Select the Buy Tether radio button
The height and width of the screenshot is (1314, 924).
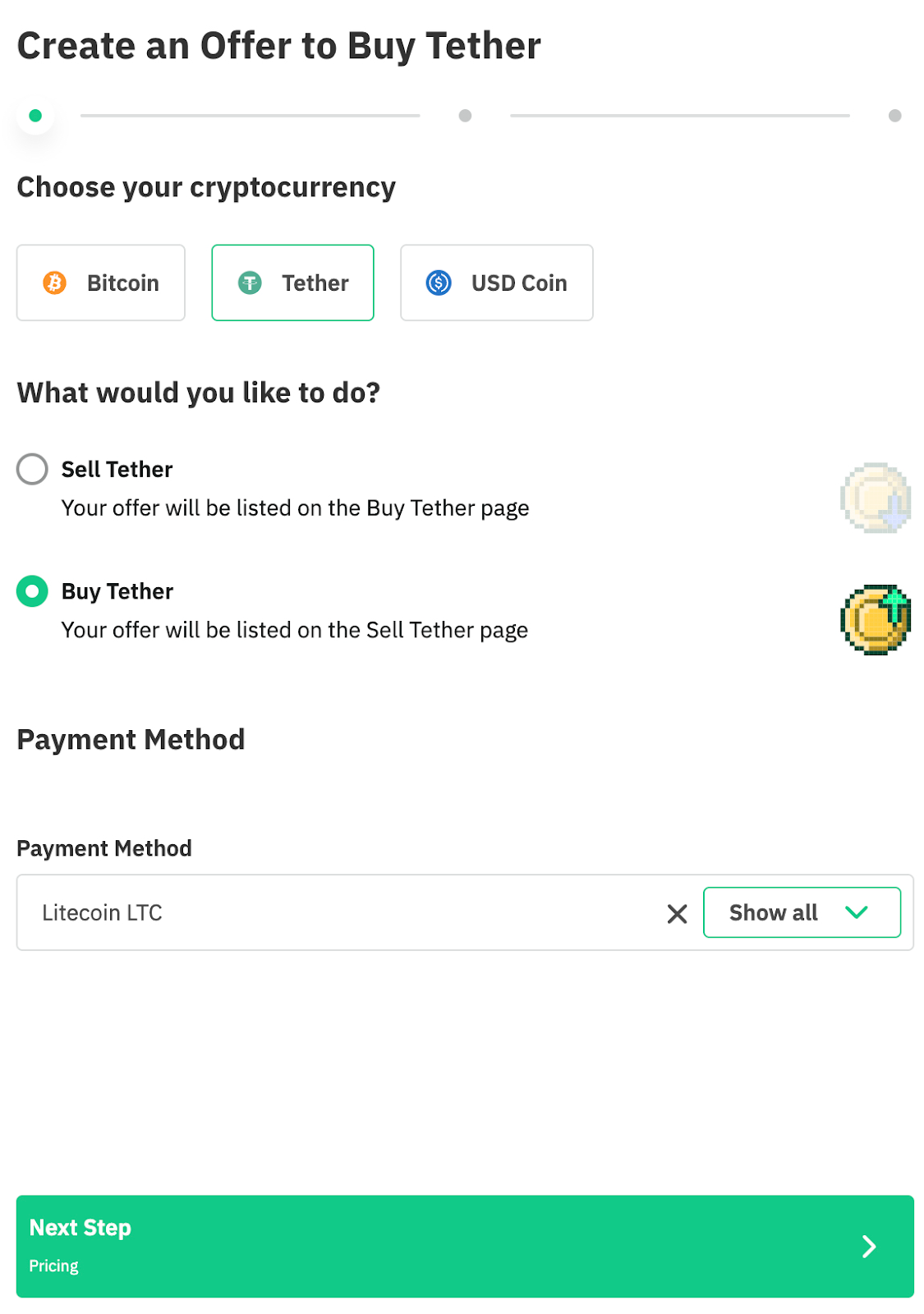pos(32,591)
